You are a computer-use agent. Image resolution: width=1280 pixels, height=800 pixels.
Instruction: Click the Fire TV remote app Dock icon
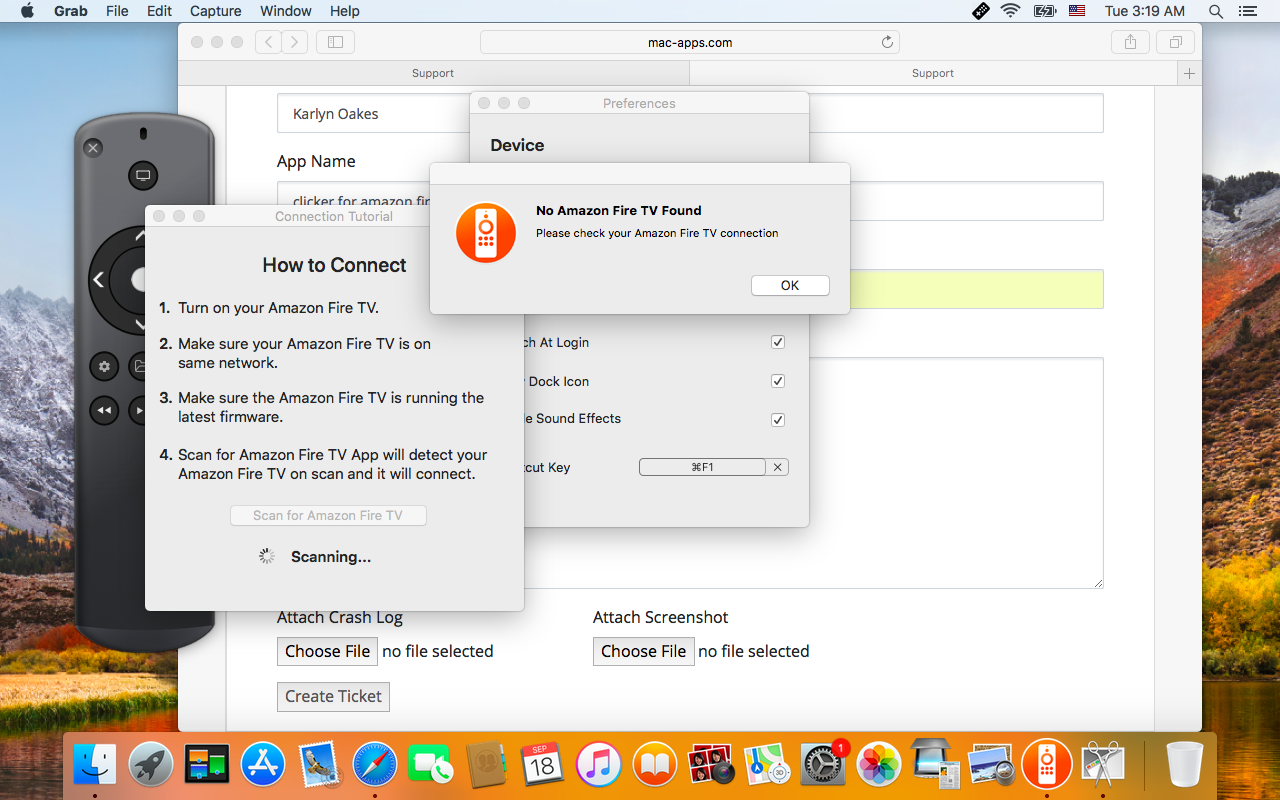pos(1047,765)
